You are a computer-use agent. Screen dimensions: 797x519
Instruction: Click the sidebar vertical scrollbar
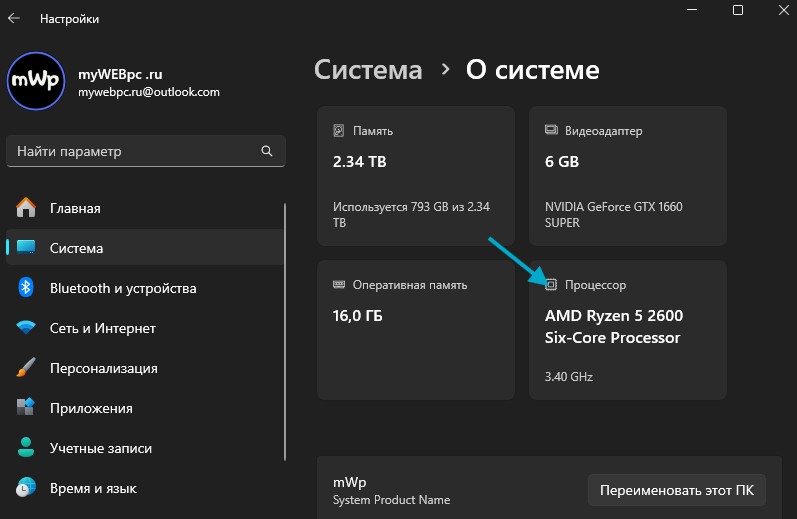[x=285, y=332]
